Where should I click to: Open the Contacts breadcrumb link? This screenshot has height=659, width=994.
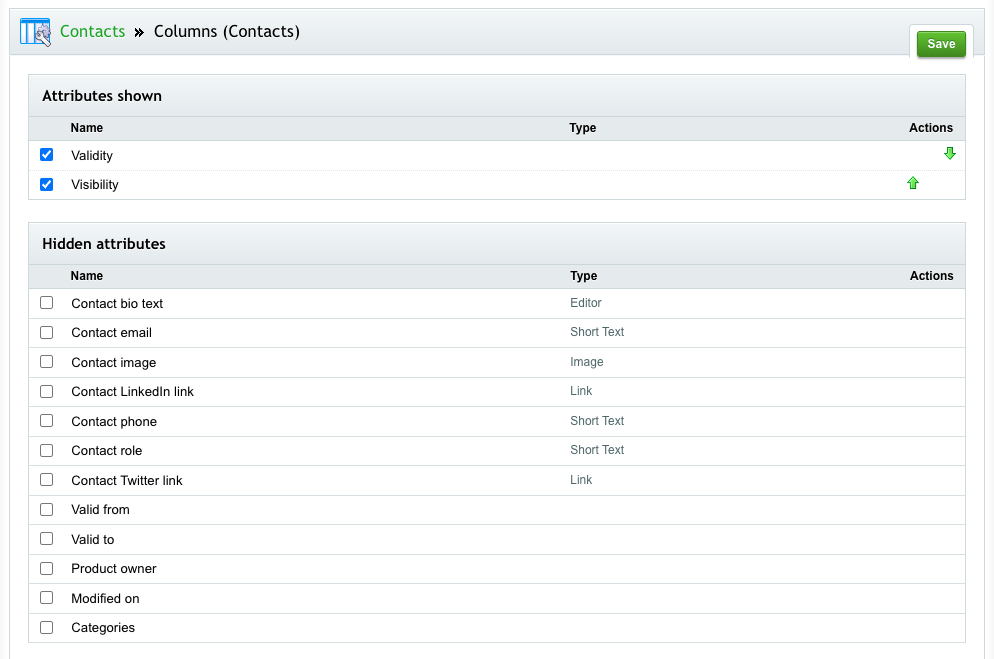93,31
